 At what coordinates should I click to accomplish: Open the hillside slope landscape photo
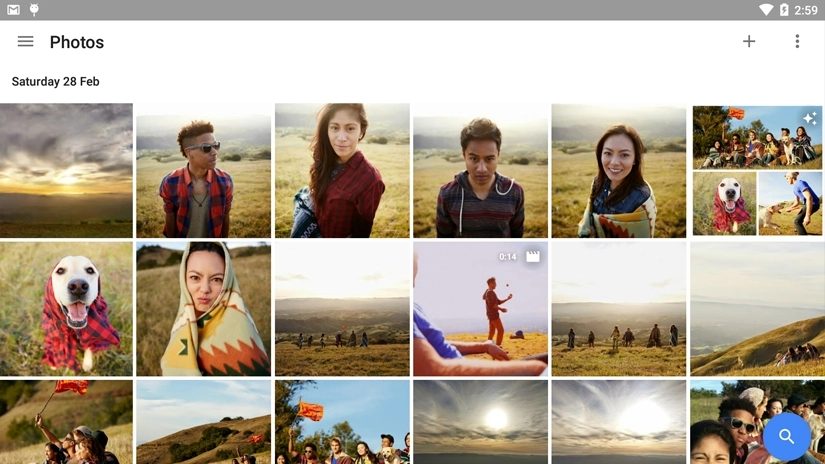[757, 309]
